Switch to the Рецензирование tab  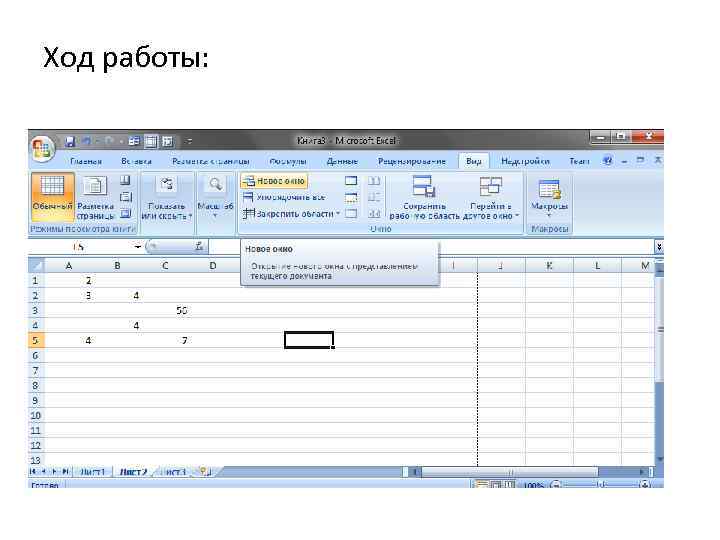411,161
